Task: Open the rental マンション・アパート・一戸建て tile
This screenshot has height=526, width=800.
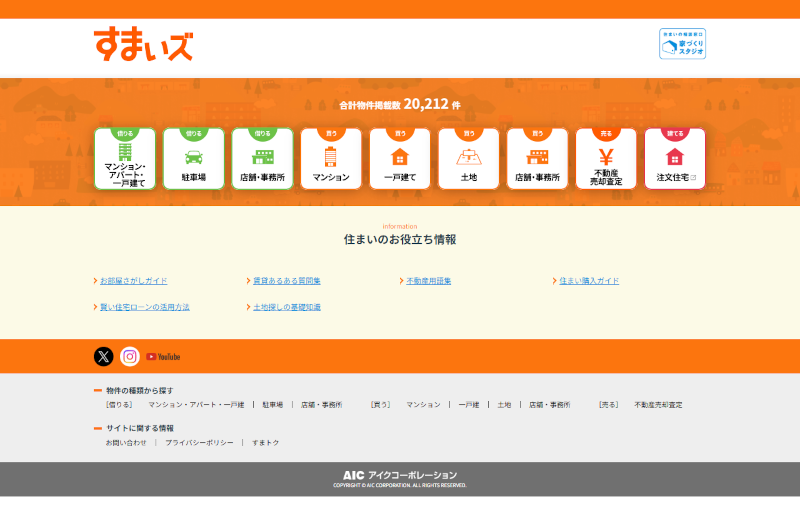Action: (125, 159)
